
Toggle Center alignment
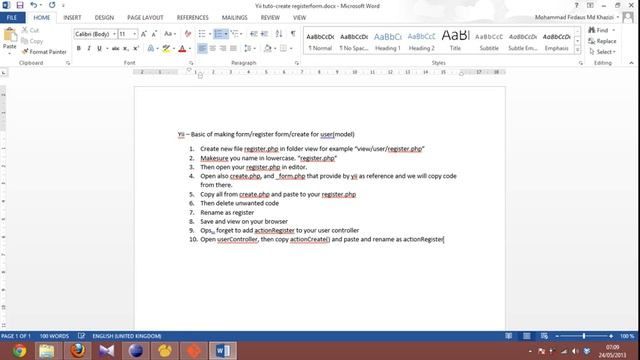tap(213, 49)
